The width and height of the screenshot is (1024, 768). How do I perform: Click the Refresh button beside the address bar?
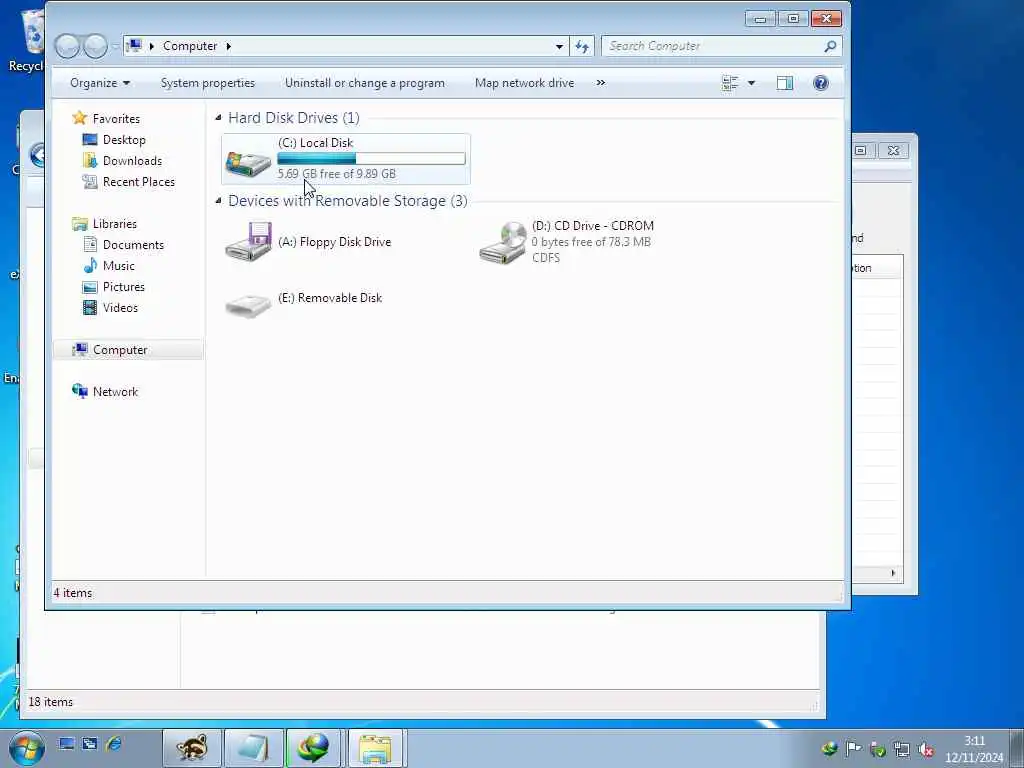582,46
